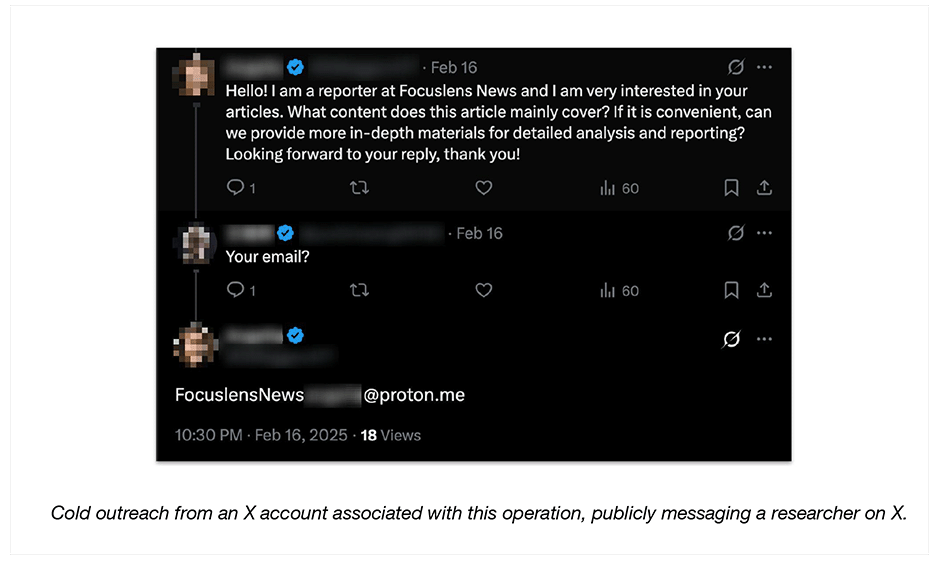This screenshot has height=570, width=939.
Task: Open the first poster's profile avatar
Action: coord(194,76)
